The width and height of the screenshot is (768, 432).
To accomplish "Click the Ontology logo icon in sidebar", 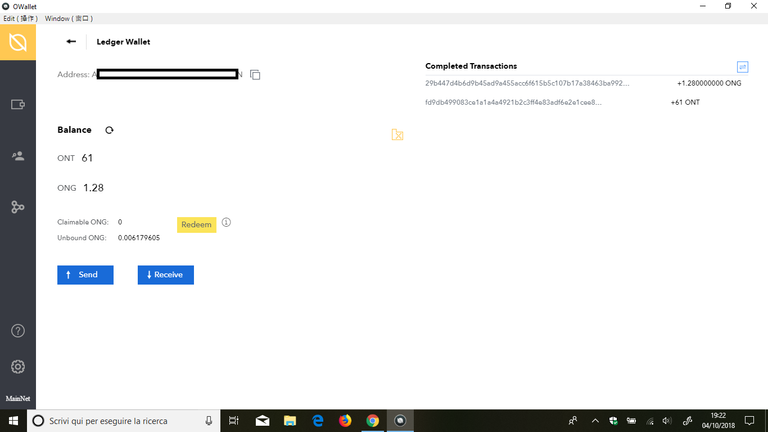I will click(18, 43).
